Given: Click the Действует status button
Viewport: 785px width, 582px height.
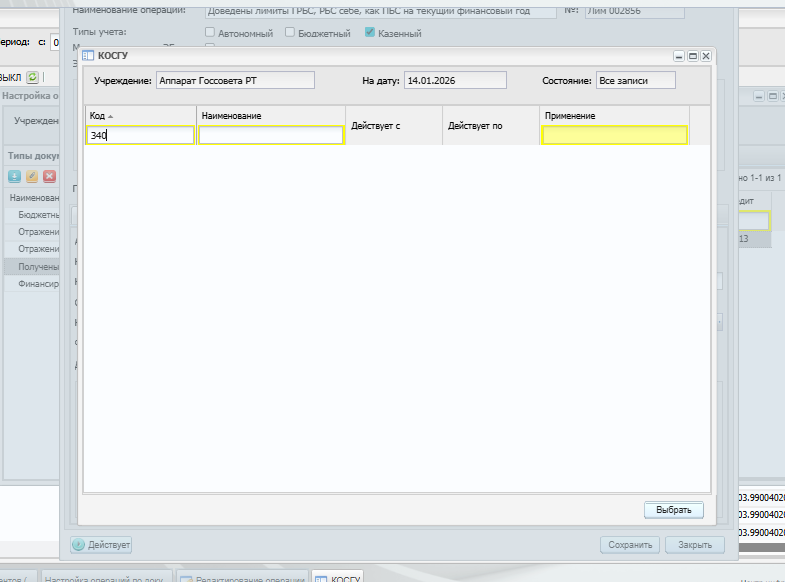Looking at the screenshot, I should tap(101, 544).
